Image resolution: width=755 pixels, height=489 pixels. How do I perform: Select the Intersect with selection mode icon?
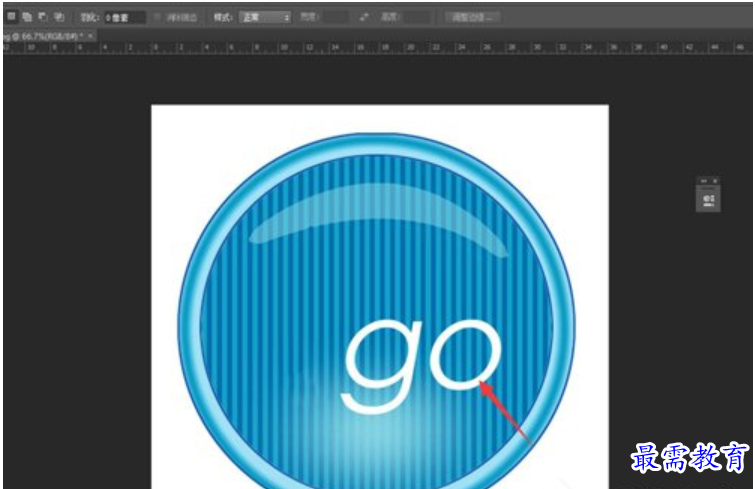tap(59, 17)
